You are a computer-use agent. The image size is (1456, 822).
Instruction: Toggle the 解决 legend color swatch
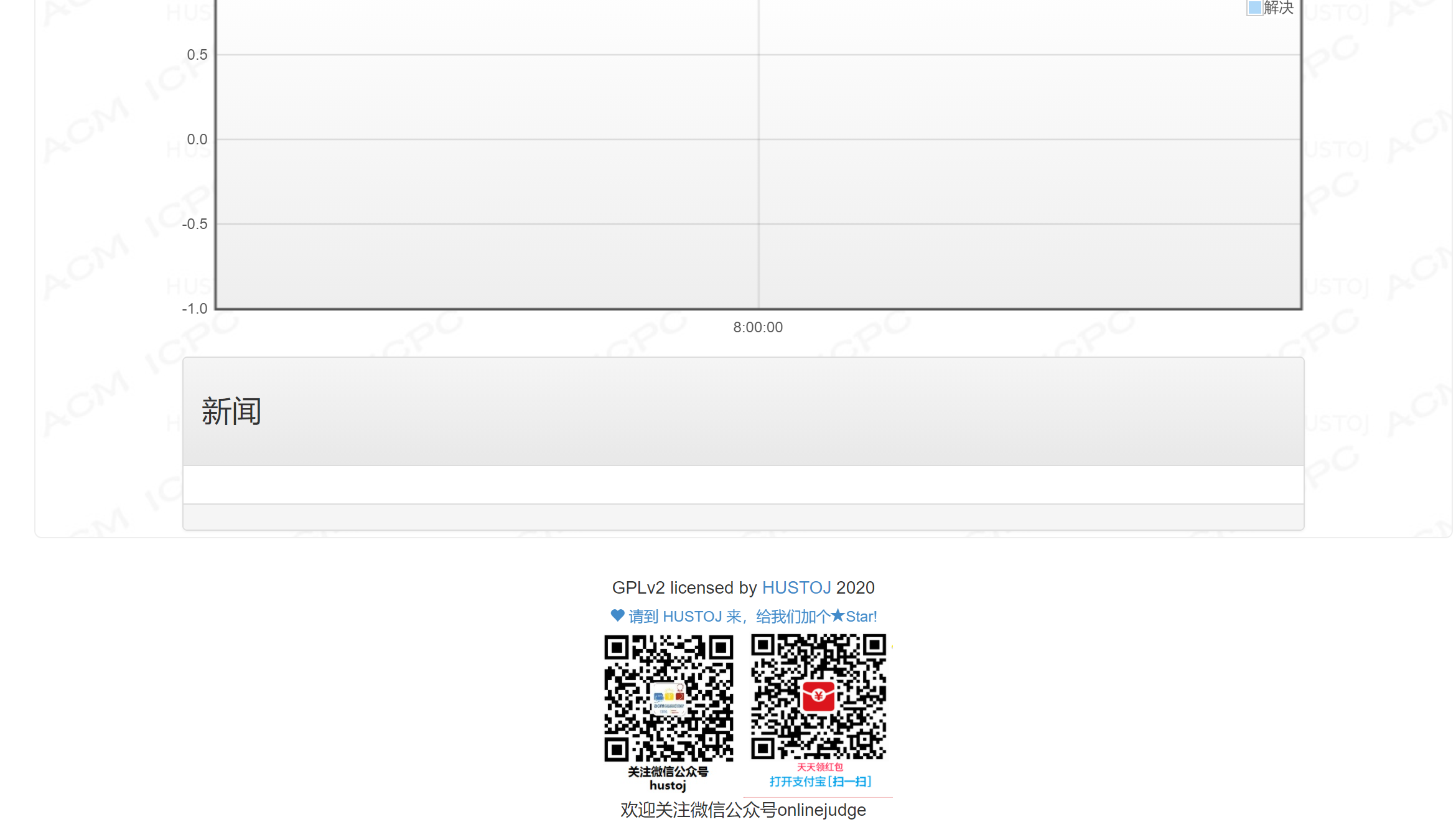tap(1254, 7)
